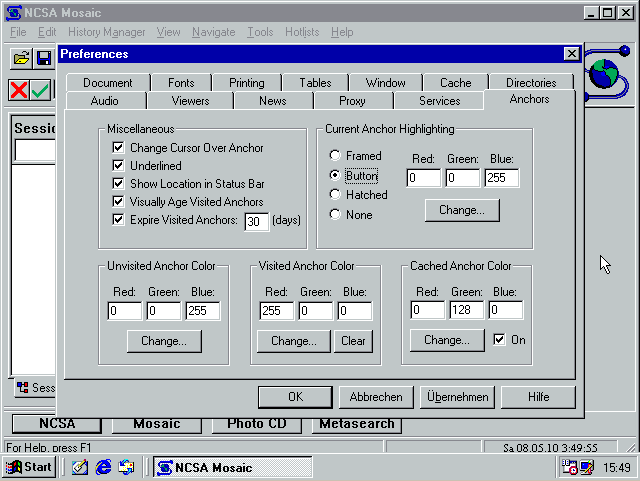The height and width of the screenshot is (481, 640).
Task: Click Übernehmen to apply settings
Action: click(458, 397)
